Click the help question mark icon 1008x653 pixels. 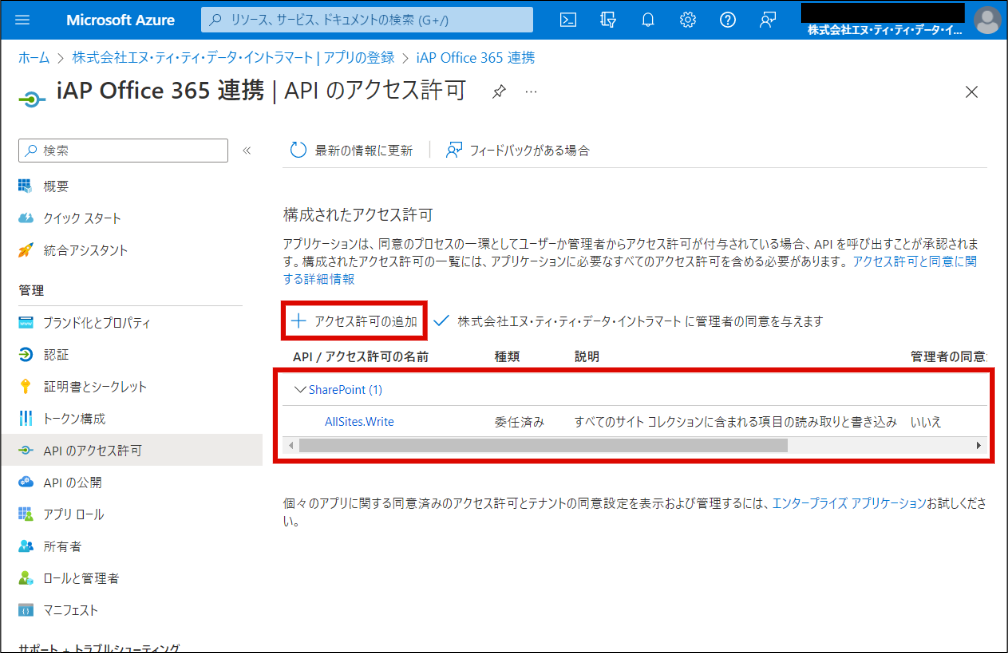[x=728, y=20]
